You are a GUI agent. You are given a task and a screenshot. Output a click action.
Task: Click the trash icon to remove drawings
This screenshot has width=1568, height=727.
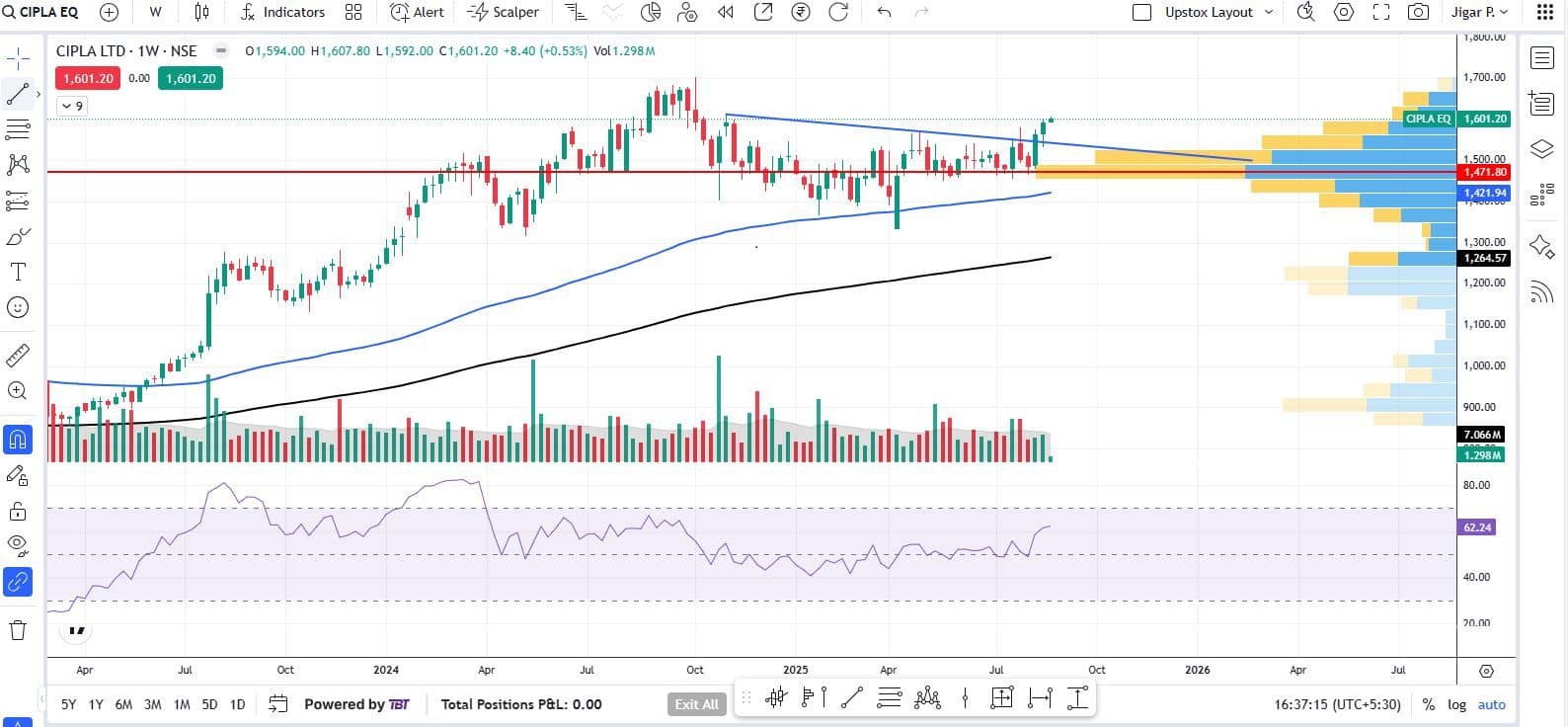(x=18, y=630)
